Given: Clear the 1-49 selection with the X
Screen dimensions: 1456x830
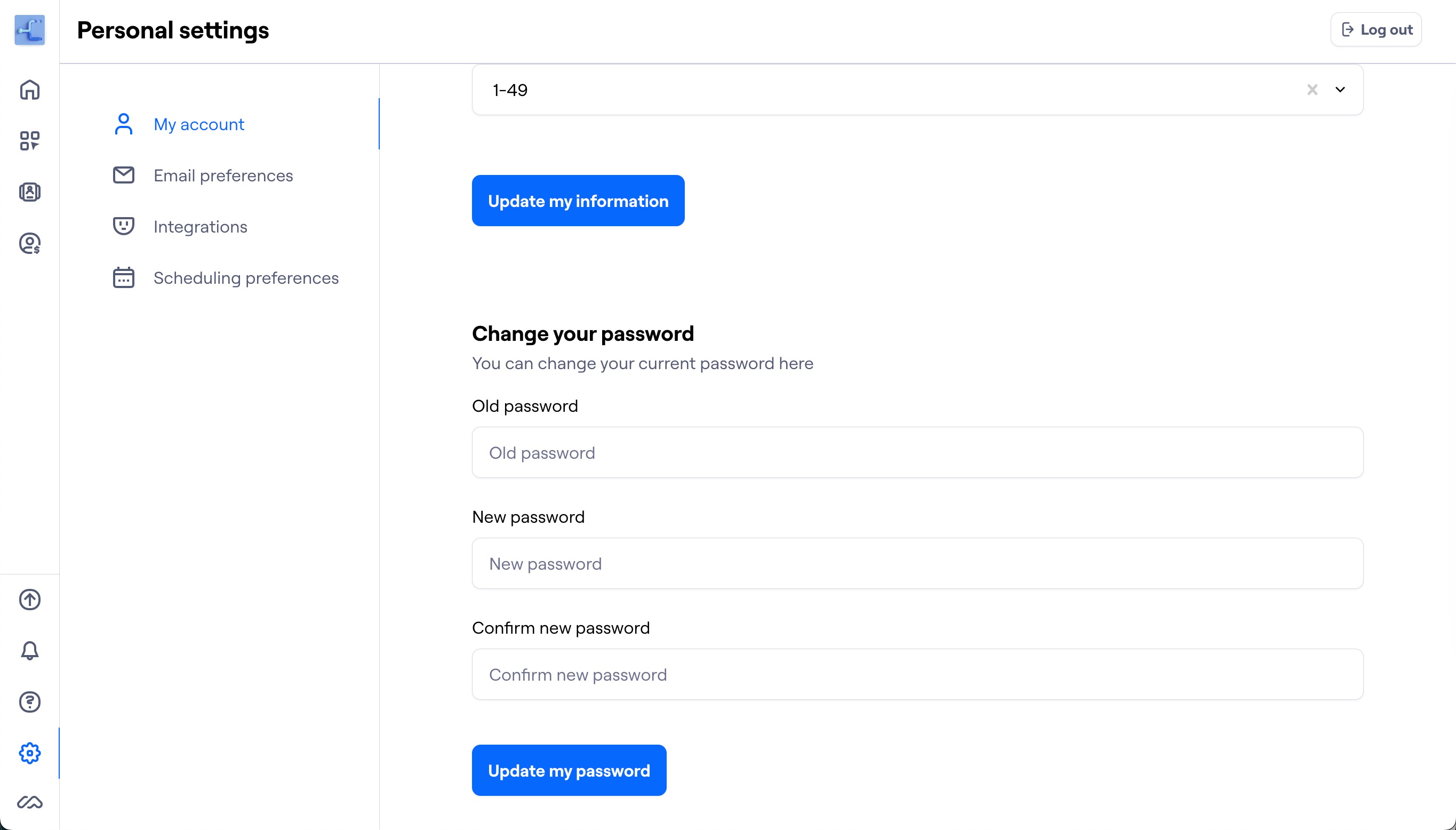Looking at the screenshot, I should [x=1313, y=90].
